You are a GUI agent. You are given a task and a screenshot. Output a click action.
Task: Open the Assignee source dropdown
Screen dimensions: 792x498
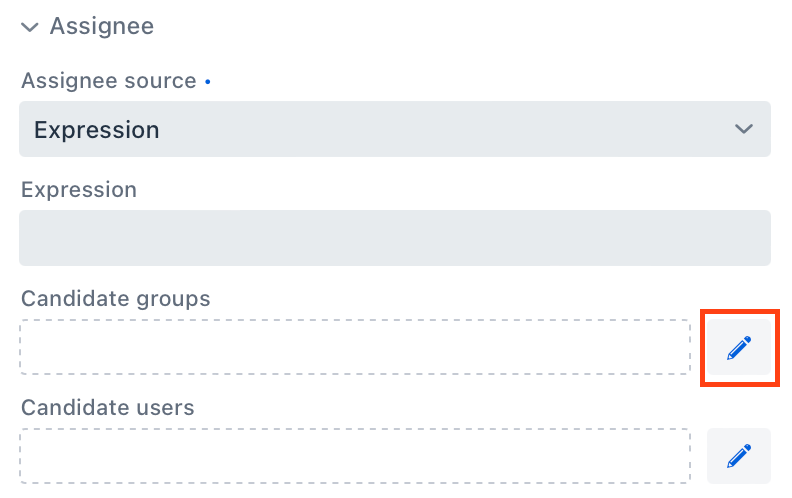pos(394,129)
